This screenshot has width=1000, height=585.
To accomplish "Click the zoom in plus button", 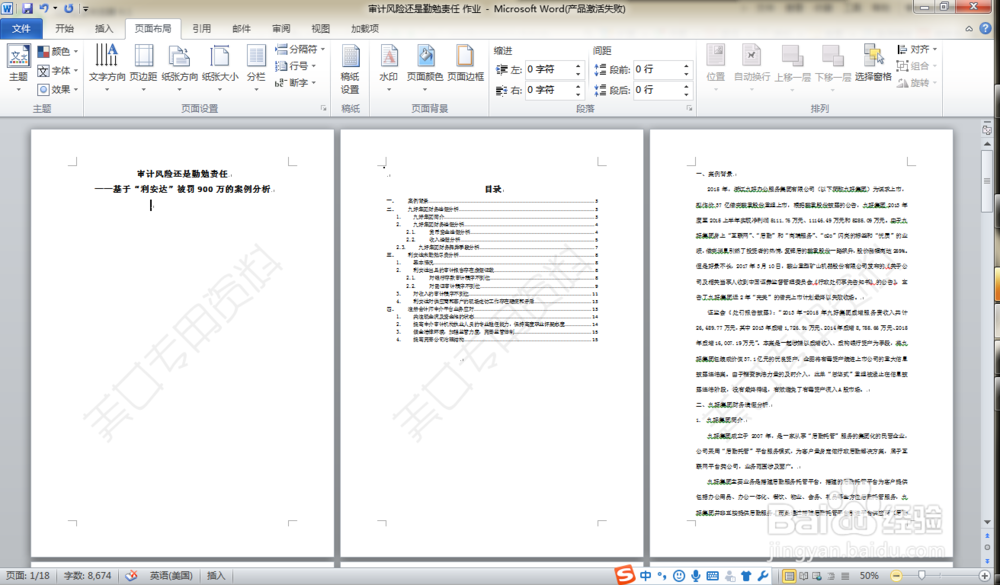I will point(985,575).
